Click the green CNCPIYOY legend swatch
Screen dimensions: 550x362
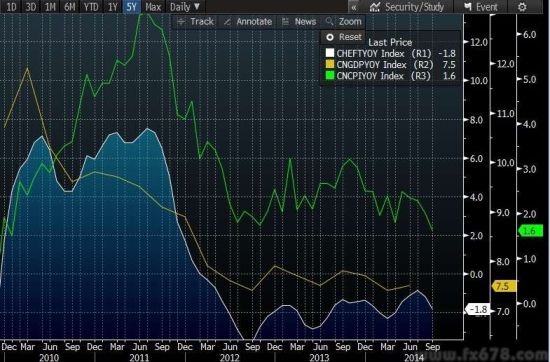330,76
